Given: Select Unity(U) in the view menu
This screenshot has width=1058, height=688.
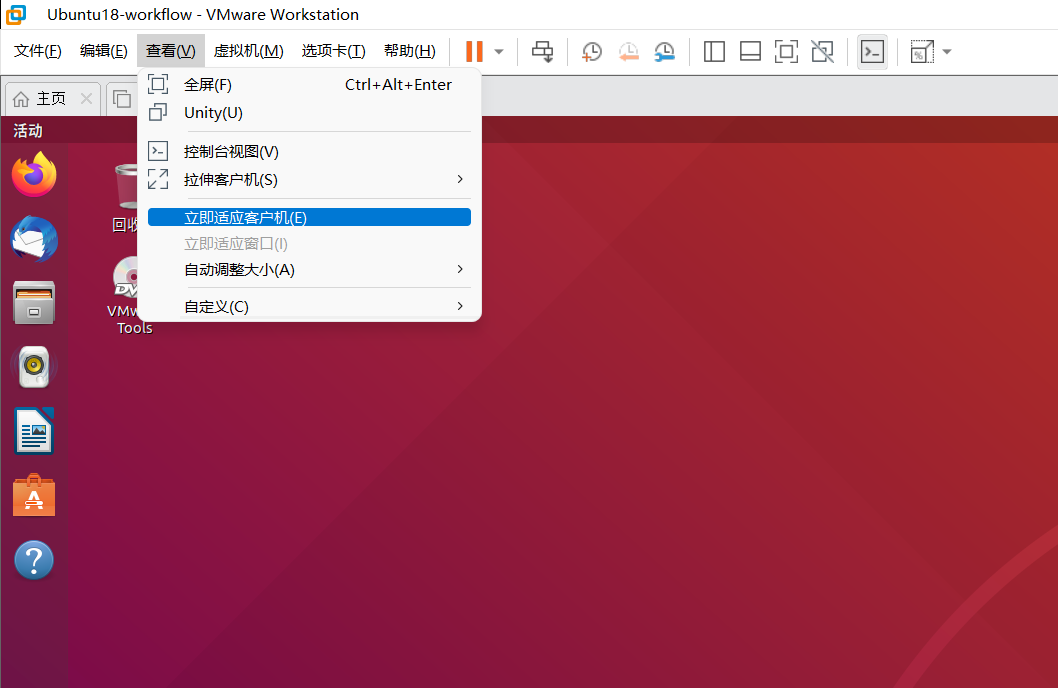Looking at the screenshot, I should pos(309,113).
